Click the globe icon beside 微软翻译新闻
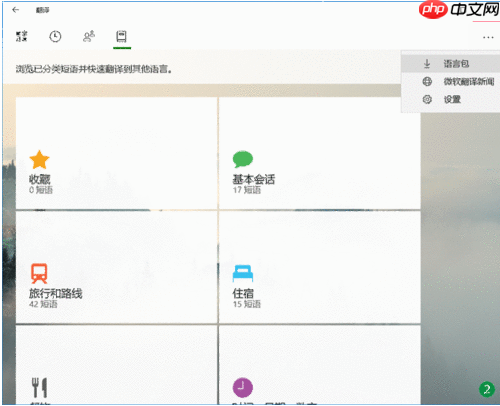 pos(427,81)
